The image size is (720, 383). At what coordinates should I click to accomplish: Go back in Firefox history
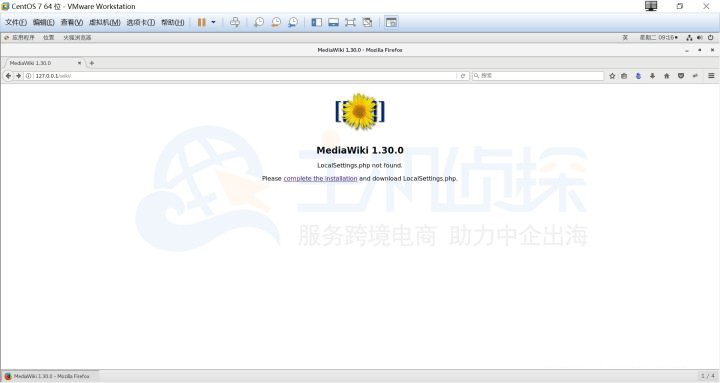pos(8,76)
